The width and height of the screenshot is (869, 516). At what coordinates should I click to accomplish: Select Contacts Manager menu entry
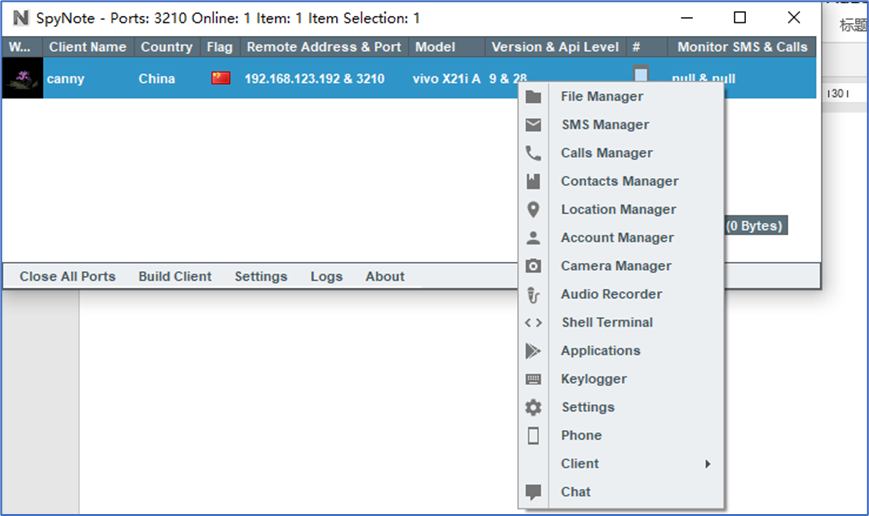click(x=620, y=181)
